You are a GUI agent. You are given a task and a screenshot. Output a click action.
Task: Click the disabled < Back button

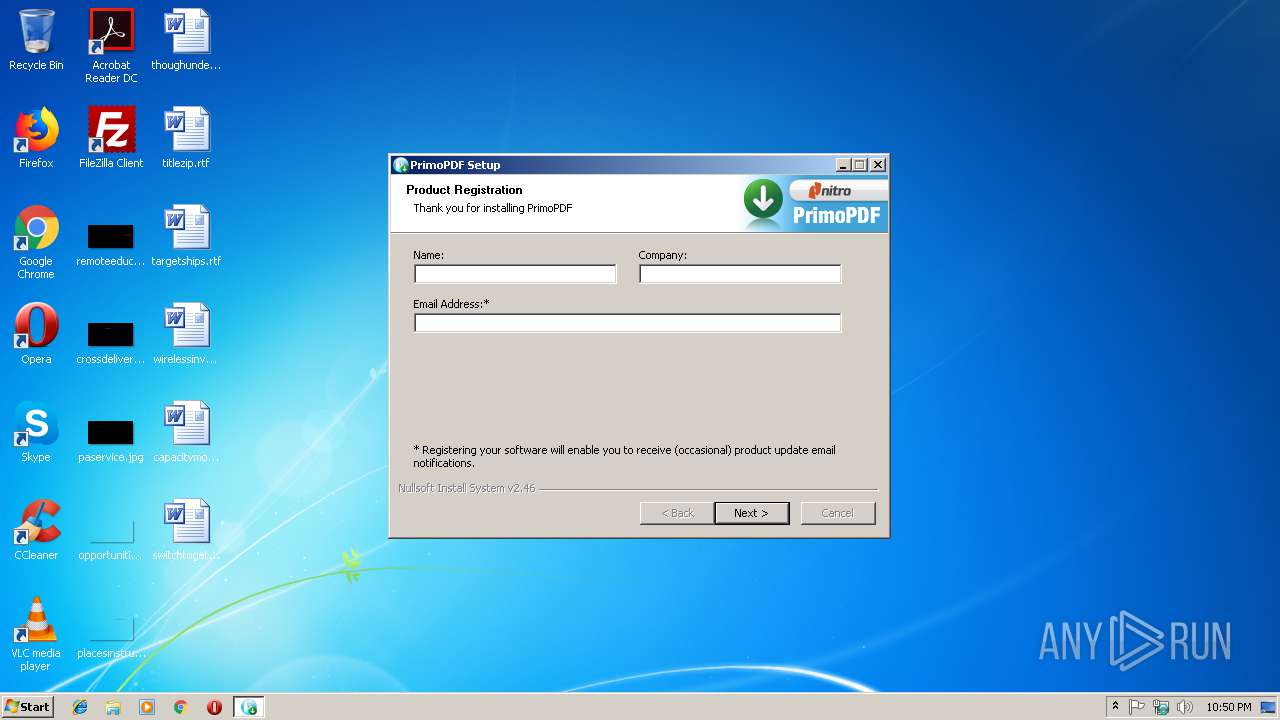click(677, 513)
